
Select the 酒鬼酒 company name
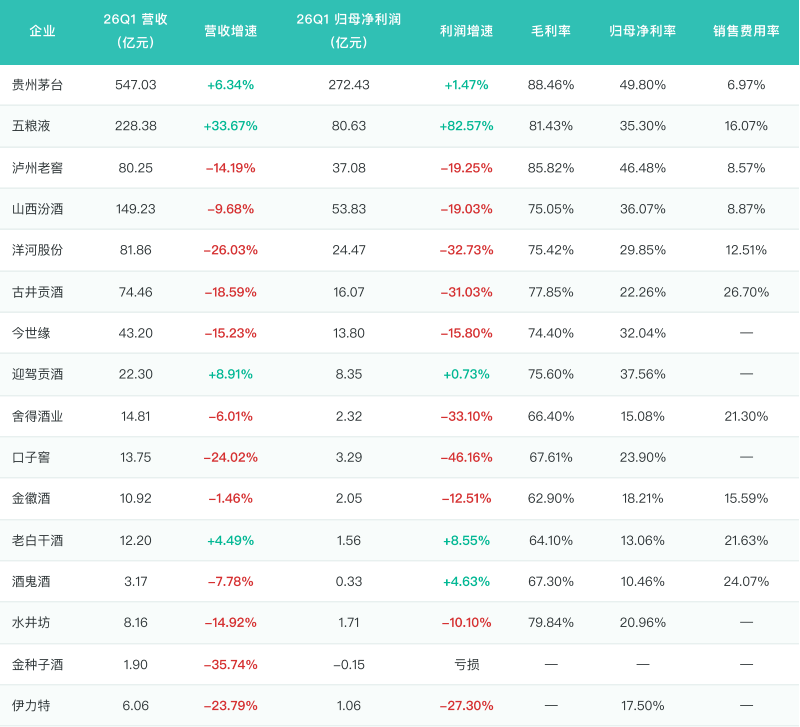pos(31,582)
